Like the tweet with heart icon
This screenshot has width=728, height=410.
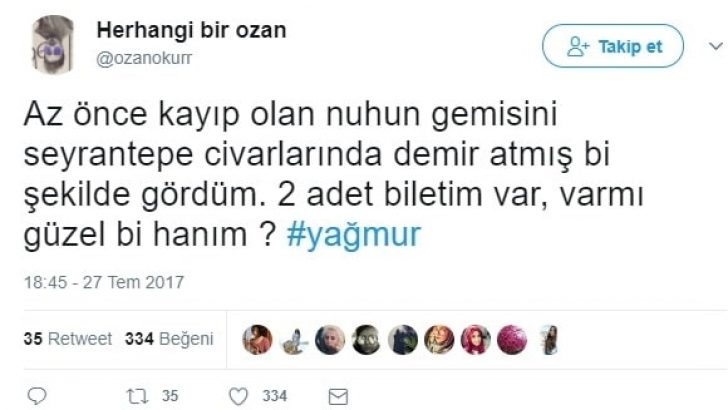pyautogui.click(x=239, y=396)
